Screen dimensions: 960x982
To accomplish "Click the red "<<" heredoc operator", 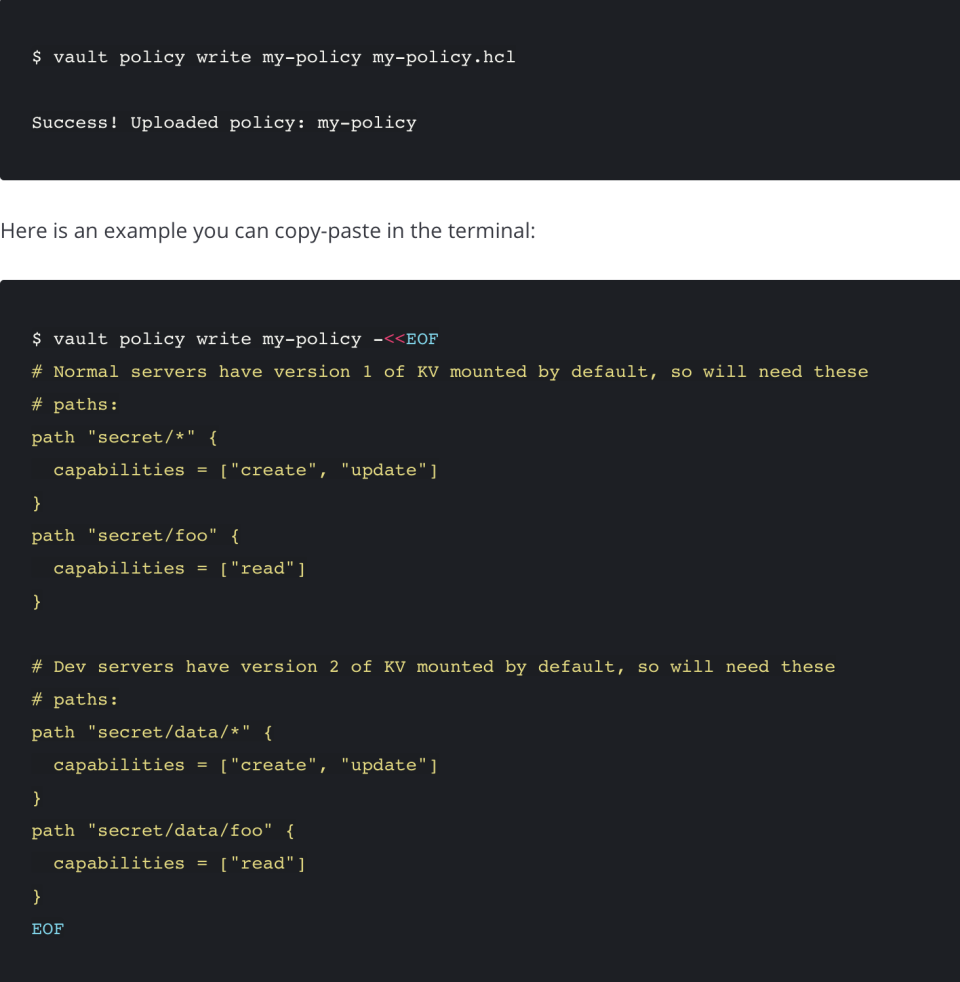I will pyautogui.click(x=394, y=339).
